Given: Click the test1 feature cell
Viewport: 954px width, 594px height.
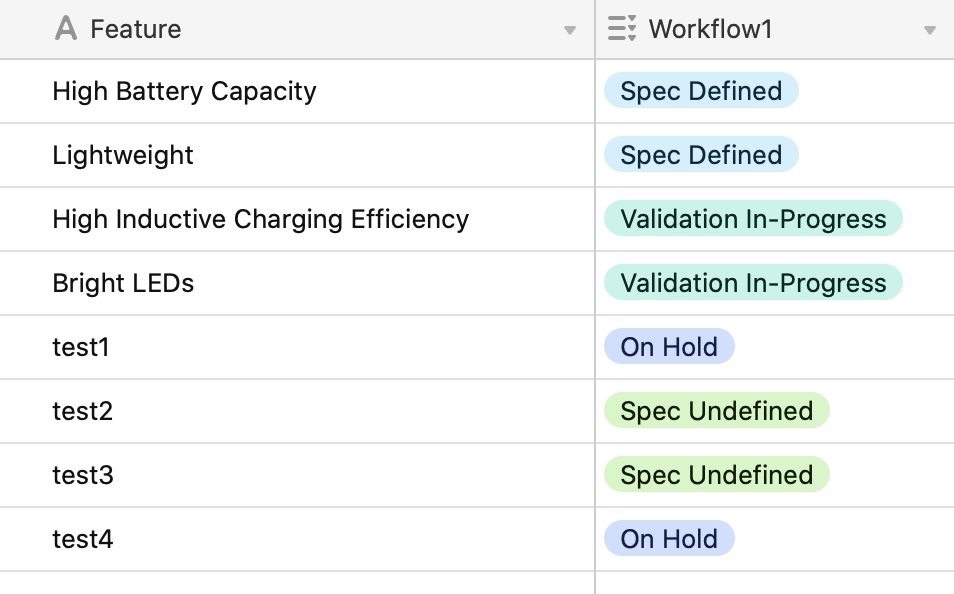Looking at the screenshot, I should coord(81,347).
